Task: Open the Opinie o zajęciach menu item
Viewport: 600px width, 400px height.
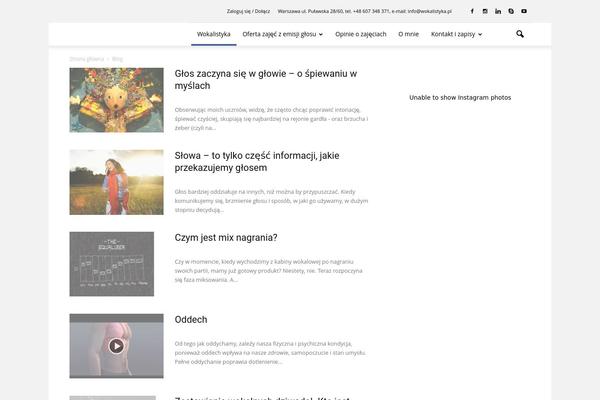Action: click(x=361, y=34)
